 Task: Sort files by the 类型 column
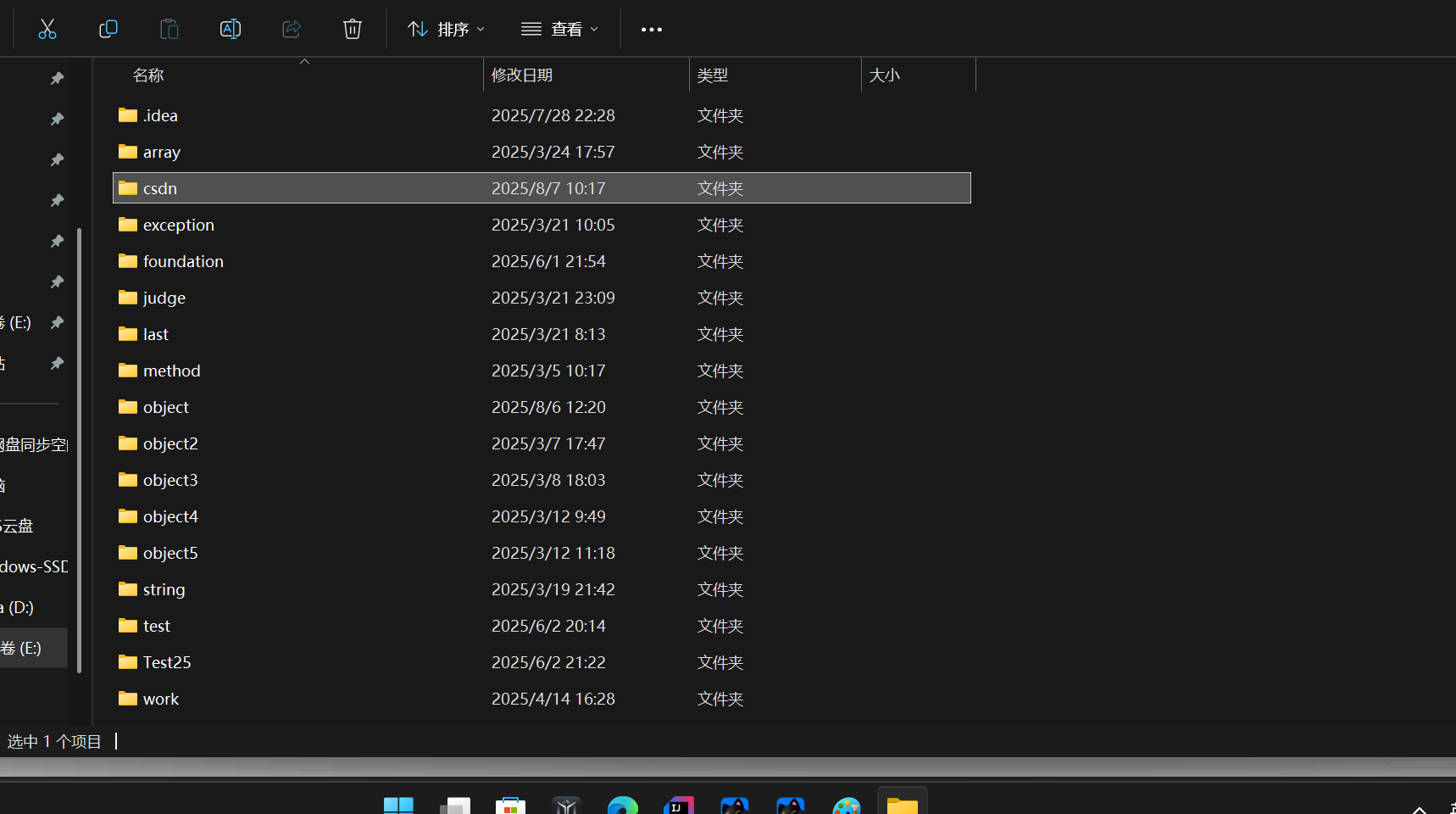pos(713,75)
